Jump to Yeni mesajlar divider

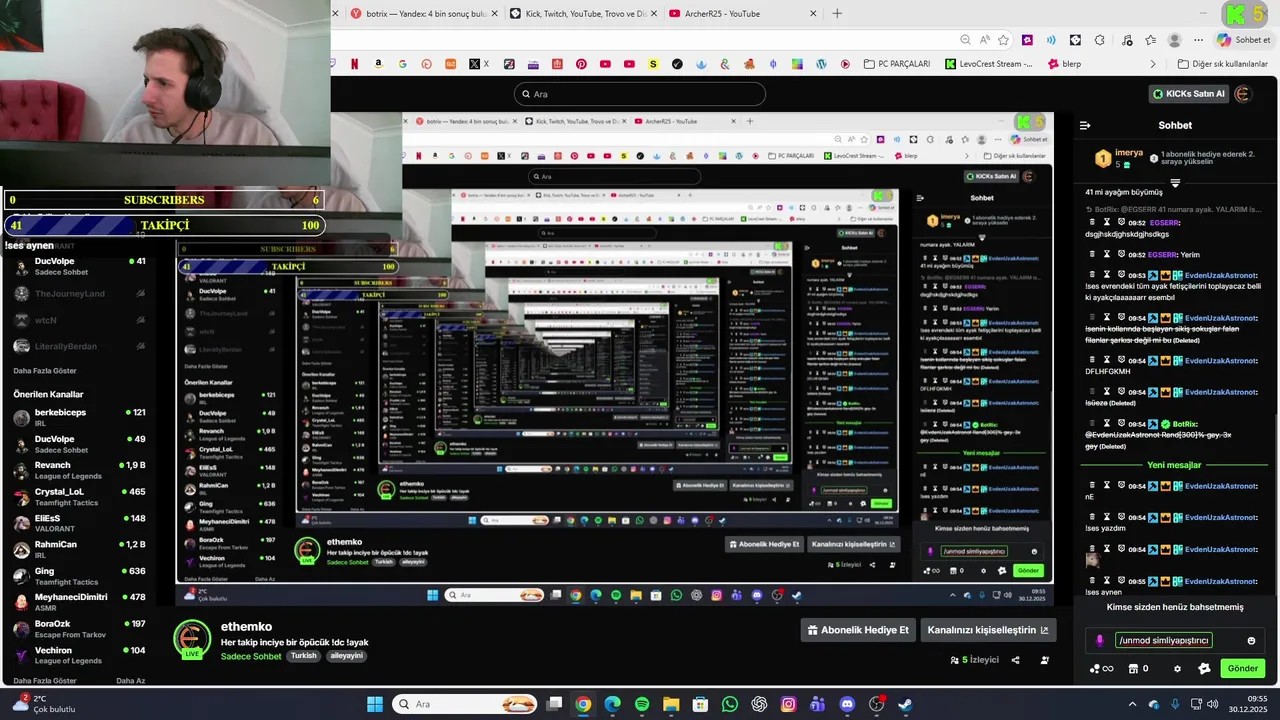point(1174,465)
